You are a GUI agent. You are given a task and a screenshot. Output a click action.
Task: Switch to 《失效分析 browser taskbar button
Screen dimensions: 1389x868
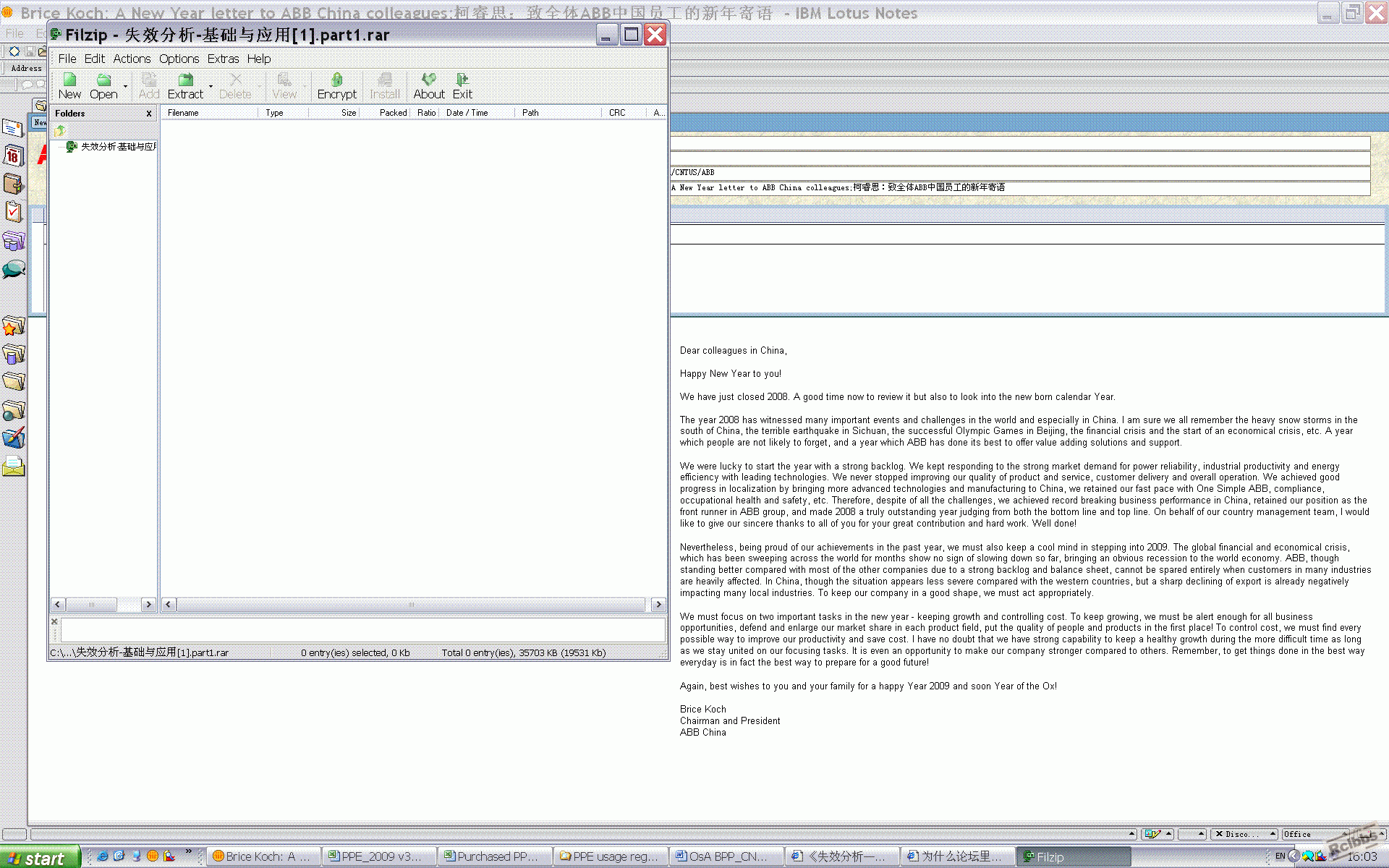(x=843, y=857)
